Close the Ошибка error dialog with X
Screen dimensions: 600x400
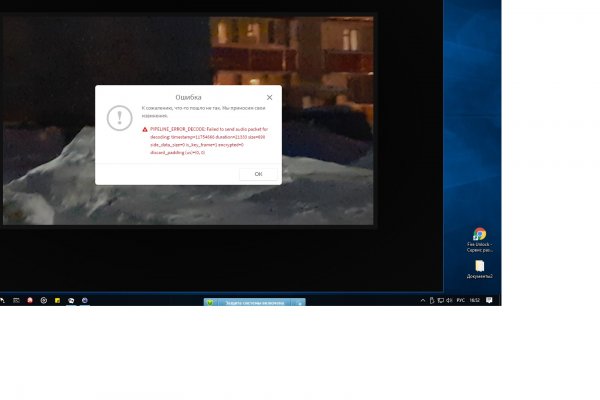pos(269,97)
